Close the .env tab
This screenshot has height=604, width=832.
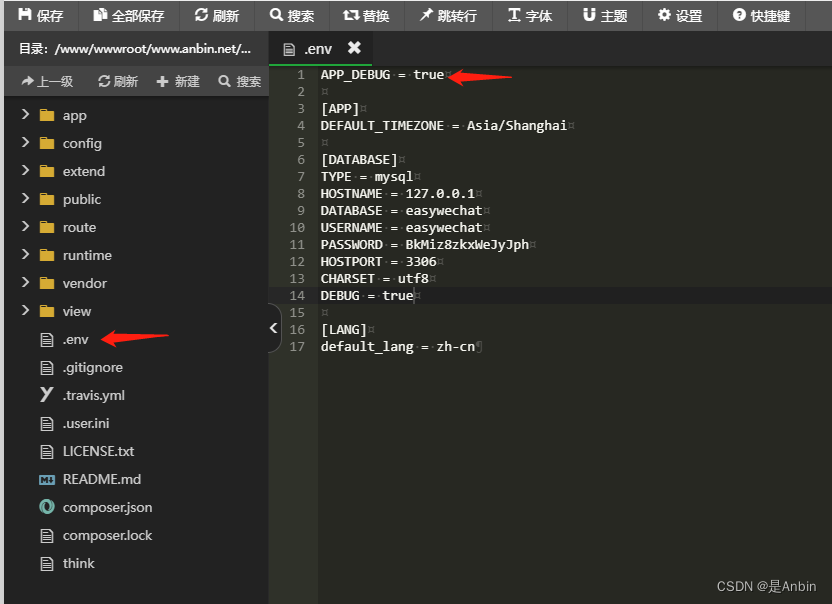pyautogui.click(x=355, y=47)
